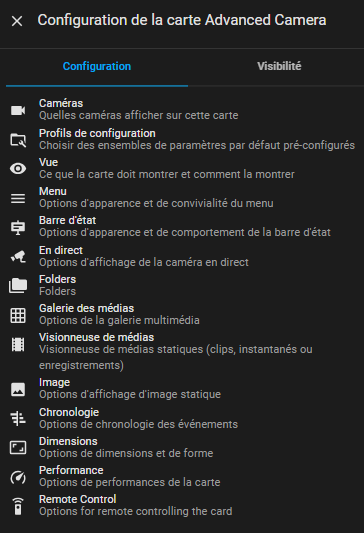
Task: Click the Profils de configuration folder-search icon
Action: [18, 140]
